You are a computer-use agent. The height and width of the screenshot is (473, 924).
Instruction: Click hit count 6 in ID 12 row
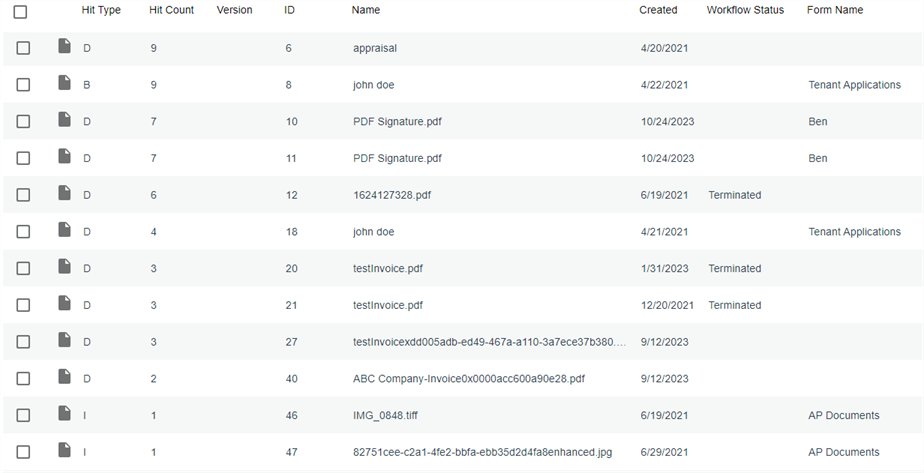tap(153, 195)
